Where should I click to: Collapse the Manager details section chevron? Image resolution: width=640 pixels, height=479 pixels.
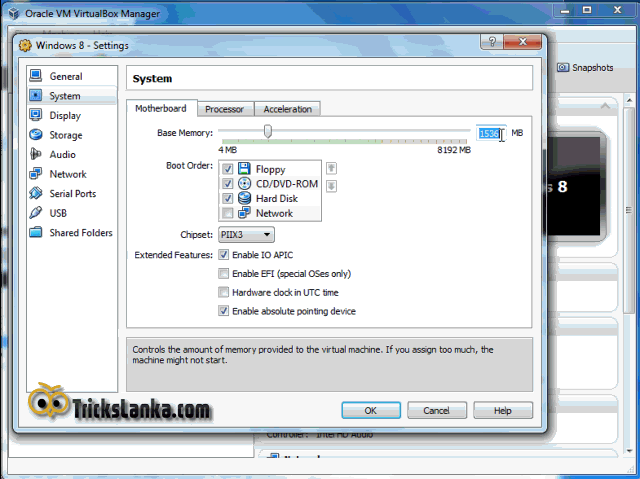[x=605, y=106]
